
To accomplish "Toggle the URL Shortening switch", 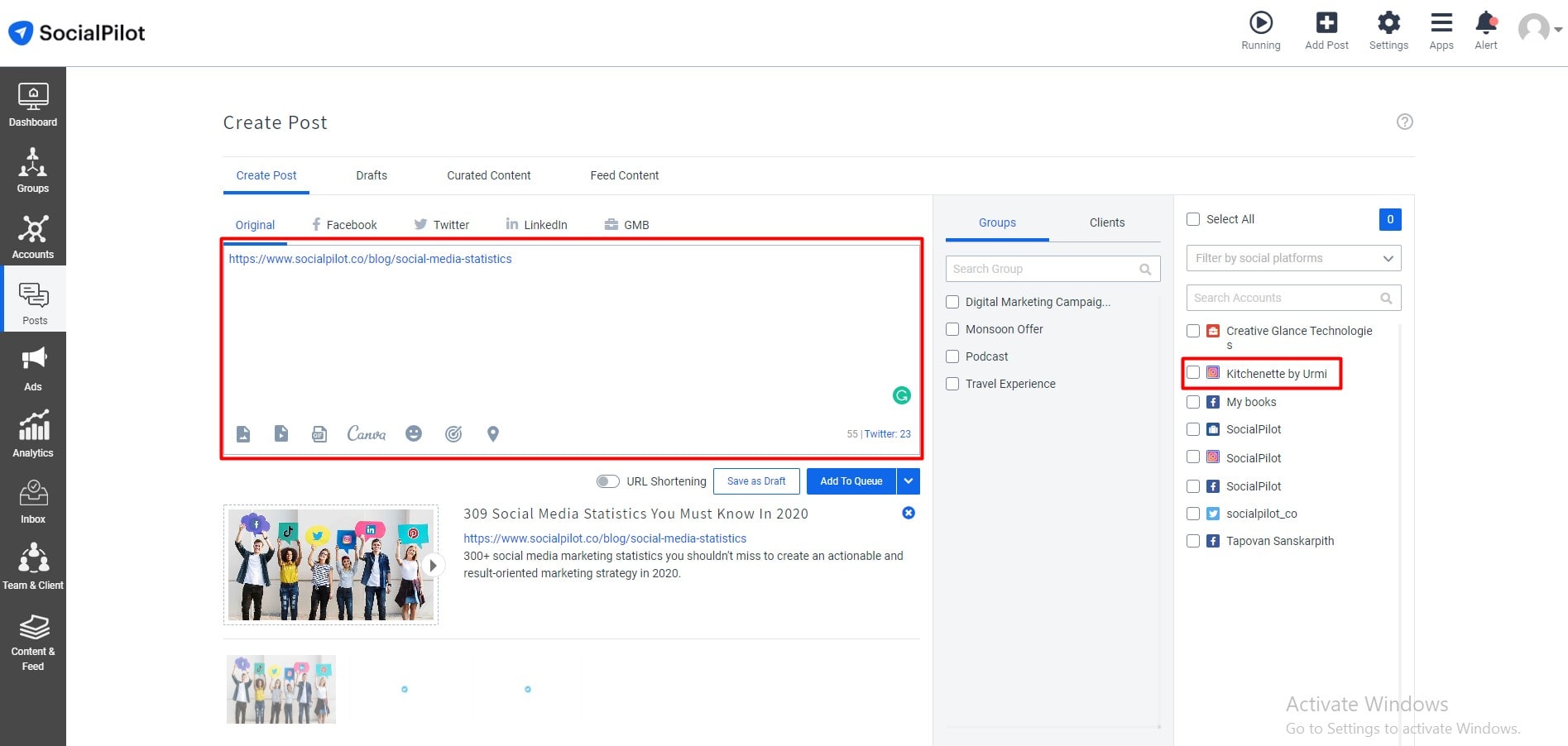I will click(x=607, y=481).
